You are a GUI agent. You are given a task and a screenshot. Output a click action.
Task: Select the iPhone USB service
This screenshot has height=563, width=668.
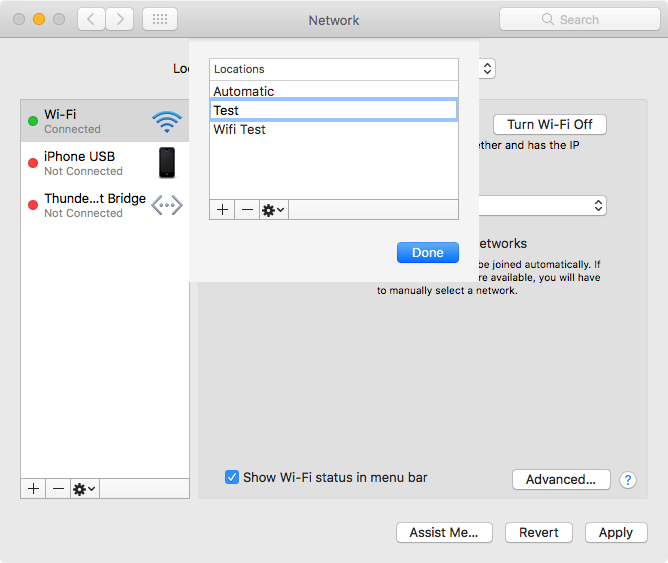105,163
